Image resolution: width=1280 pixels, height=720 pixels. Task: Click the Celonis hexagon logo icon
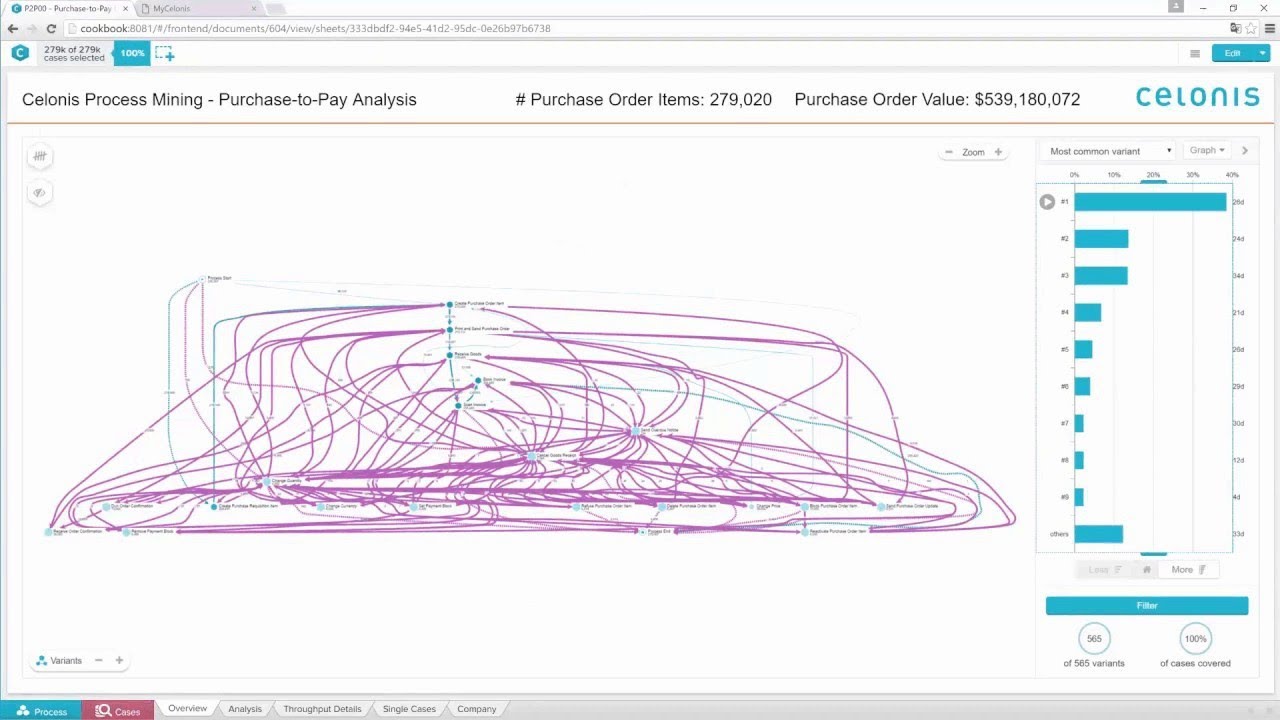[x=19, y=53]
